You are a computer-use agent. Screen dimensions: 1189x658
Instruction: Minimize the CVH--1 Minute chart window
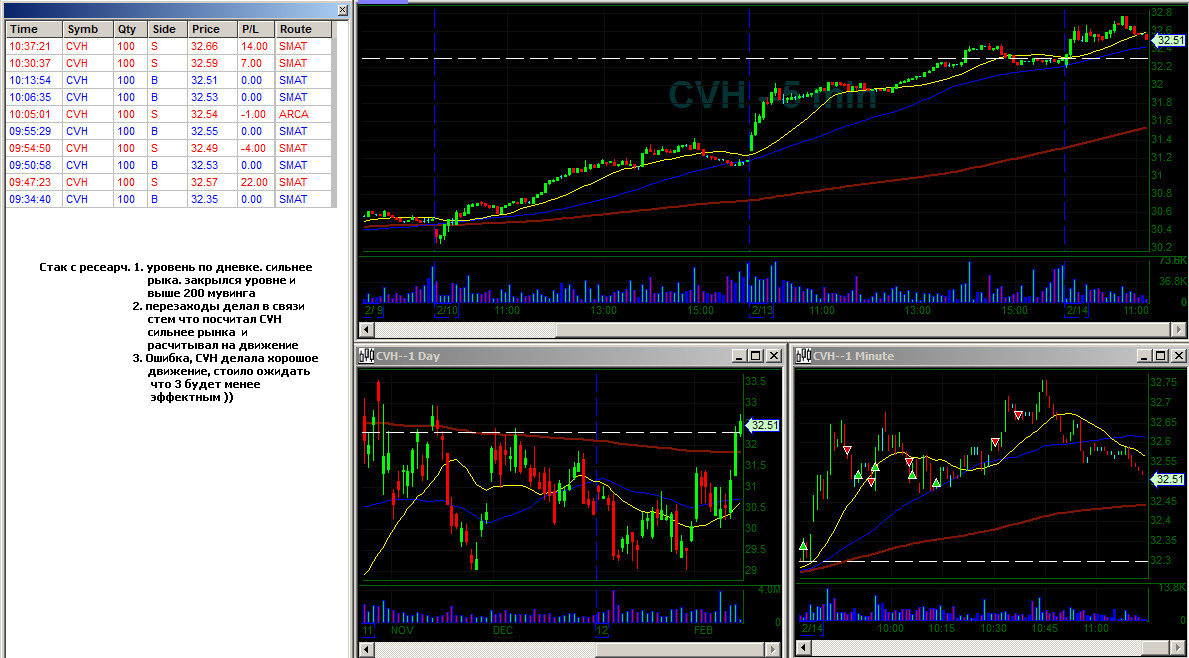(1144, 356)
